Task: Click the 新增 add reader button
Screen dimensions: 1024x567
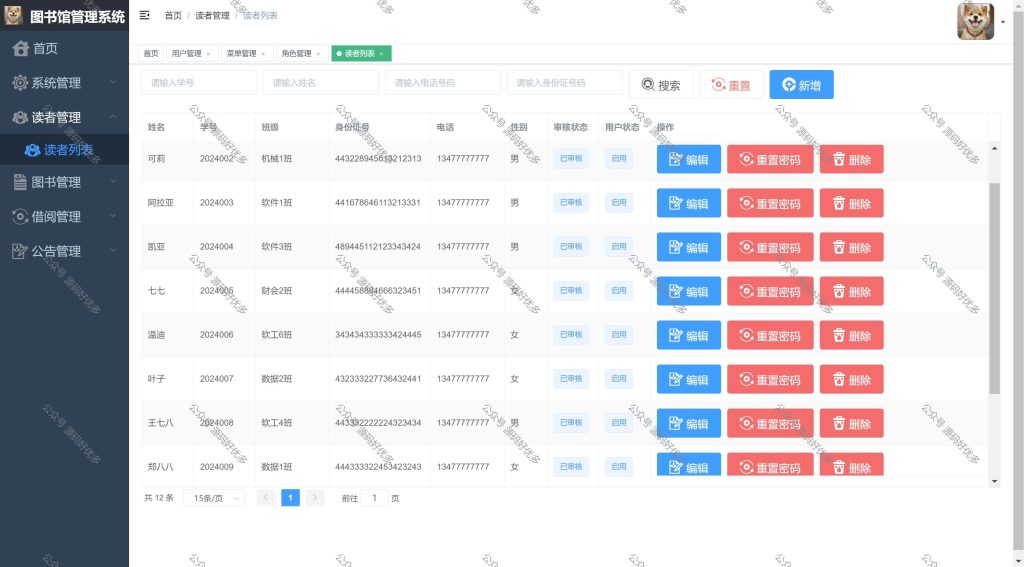Action: tap(801, 85)
